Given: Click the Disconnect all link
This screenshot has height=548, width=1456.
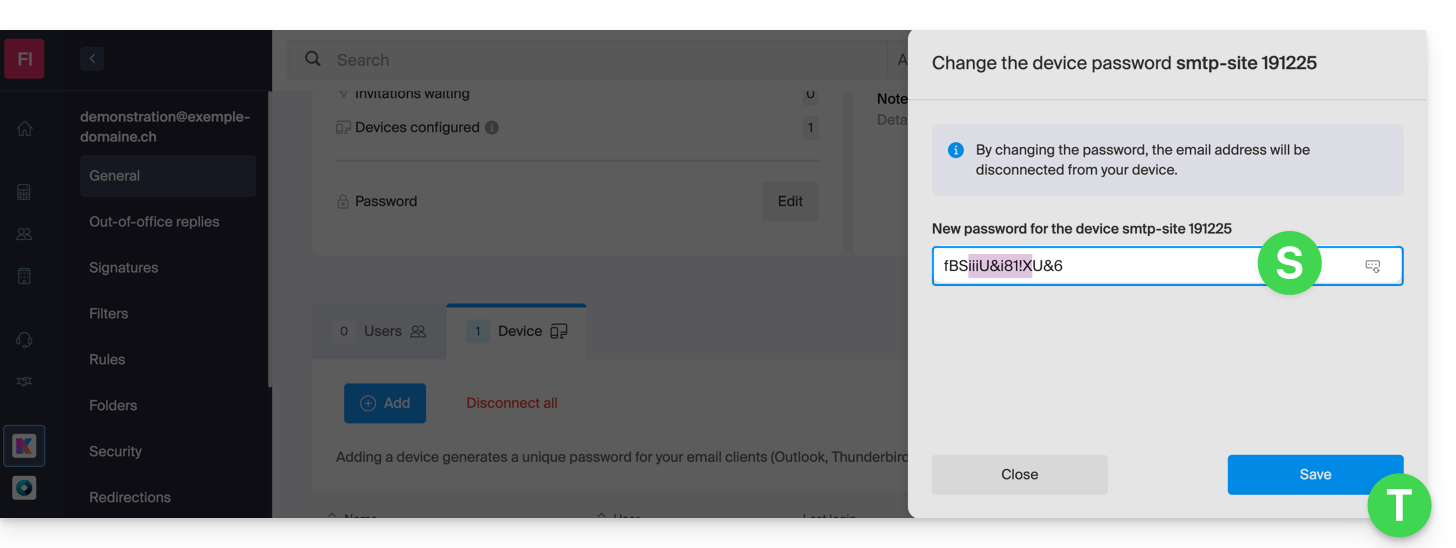Looking at the screenshot, I should pyautogui.click(x=512, y=403).
